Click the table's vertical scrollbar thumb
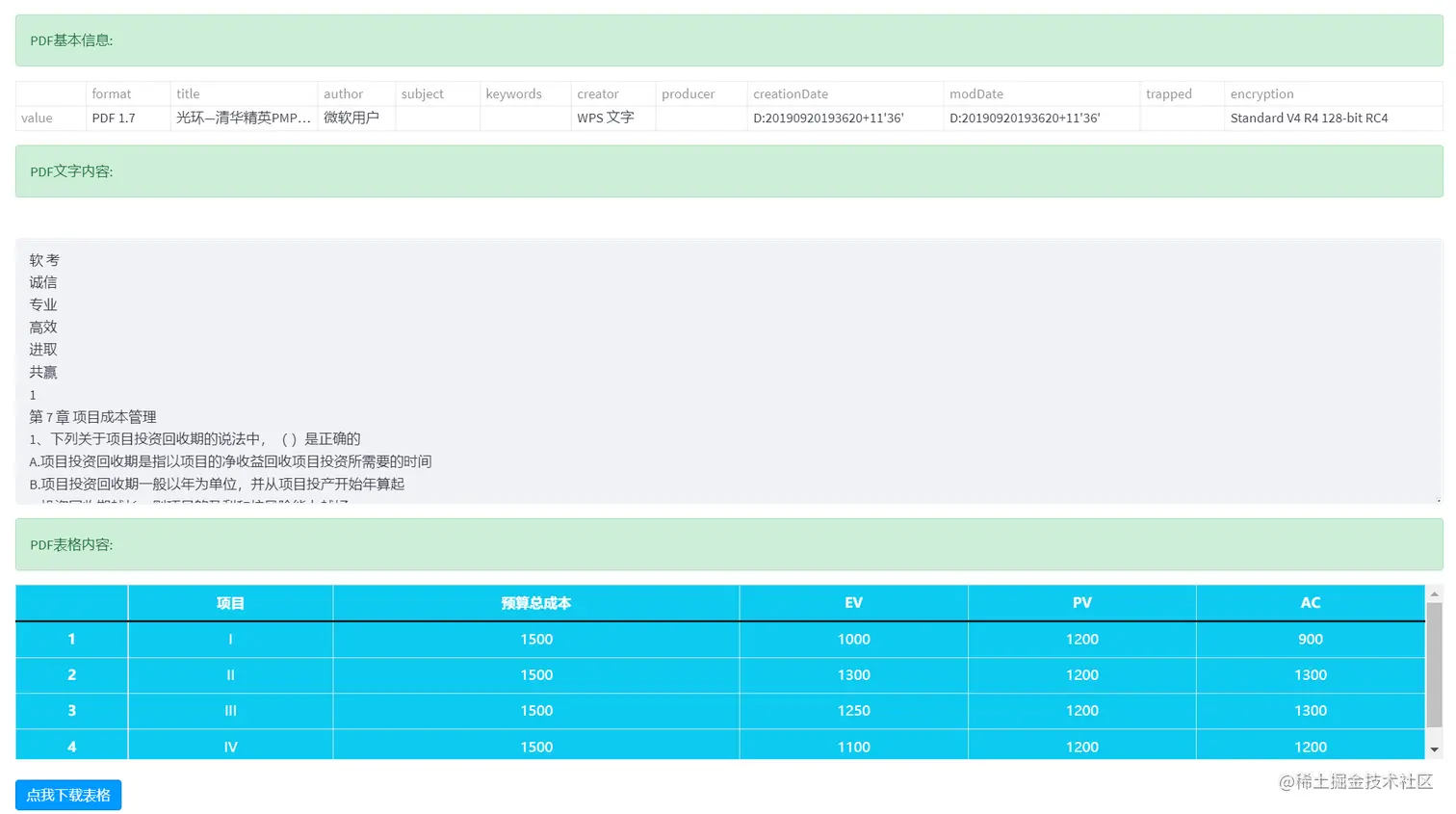Screen dimensions: 1456x814 click(1434, 665)
